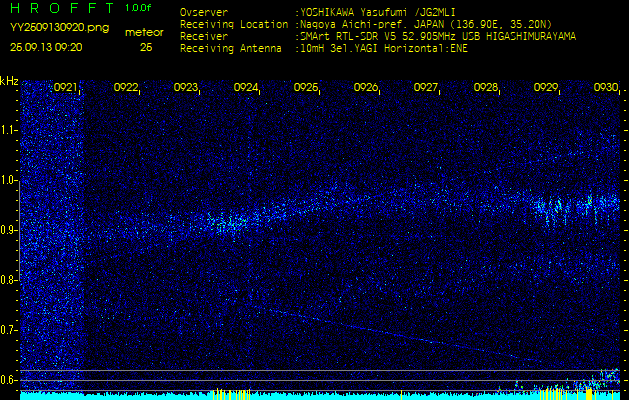The image size is (629, 400).
Task: Select the 0.9 frequency axis label
Action: pyautogui.click(x=9, y=230)
